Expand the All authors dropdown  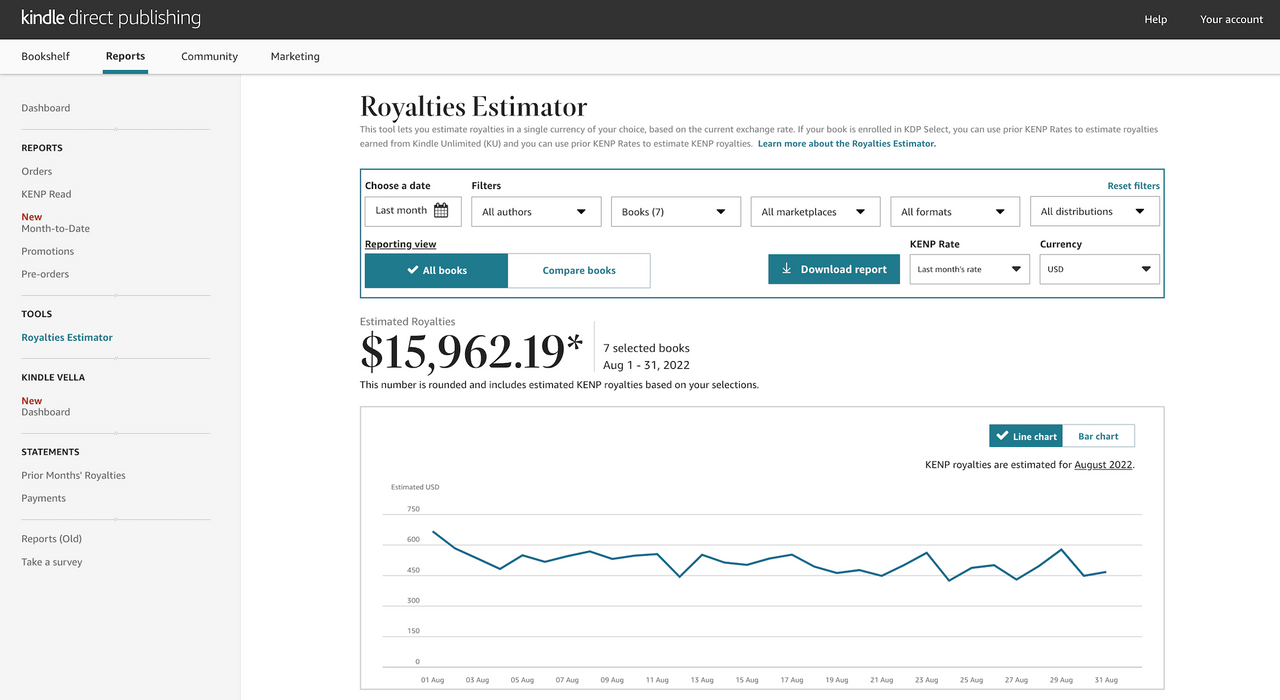click(x=535, y=212)
